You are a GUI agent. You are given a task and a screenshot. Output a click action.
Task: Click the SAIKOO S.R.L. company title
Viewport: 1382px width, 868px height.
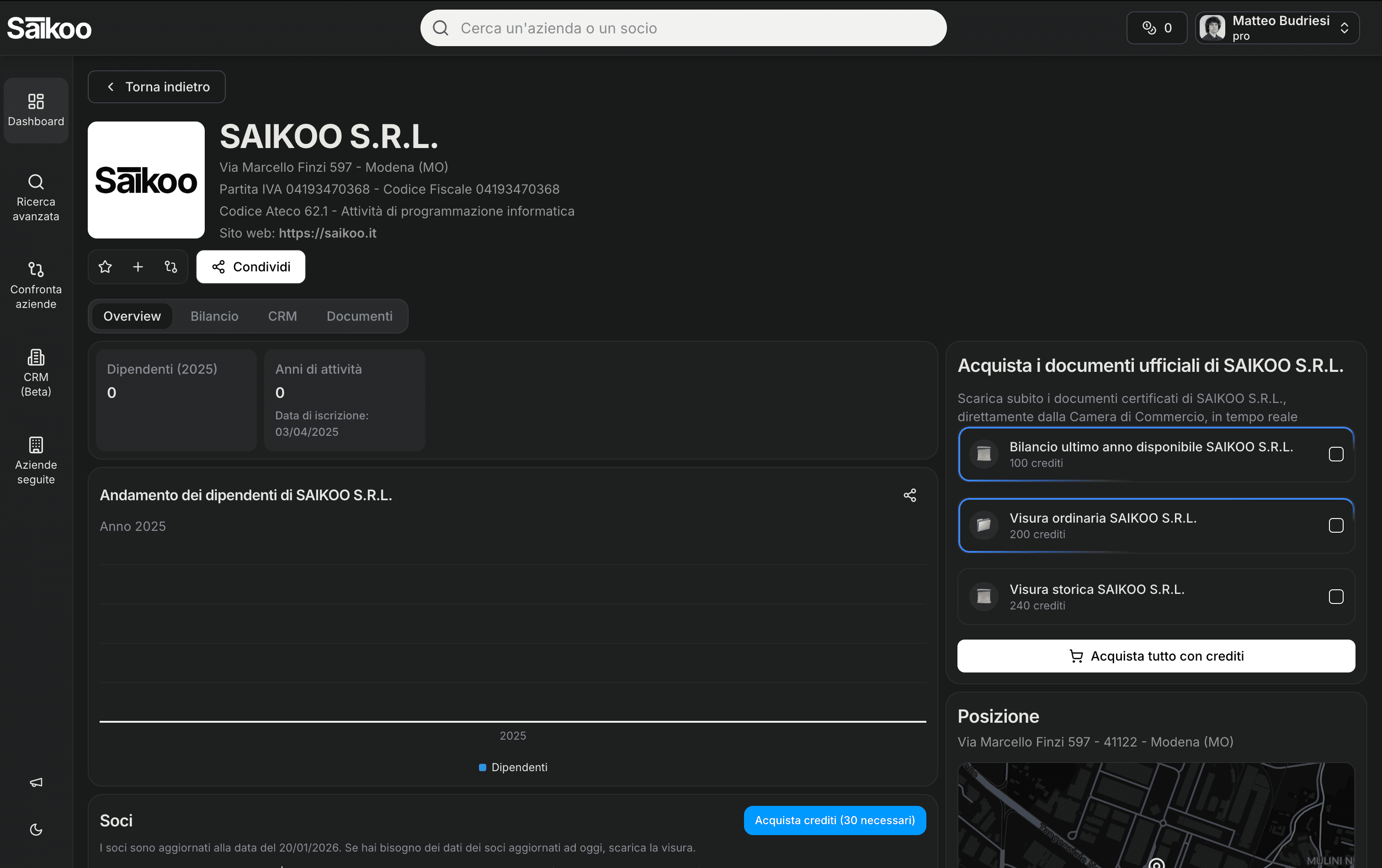[x=330, y=137]
